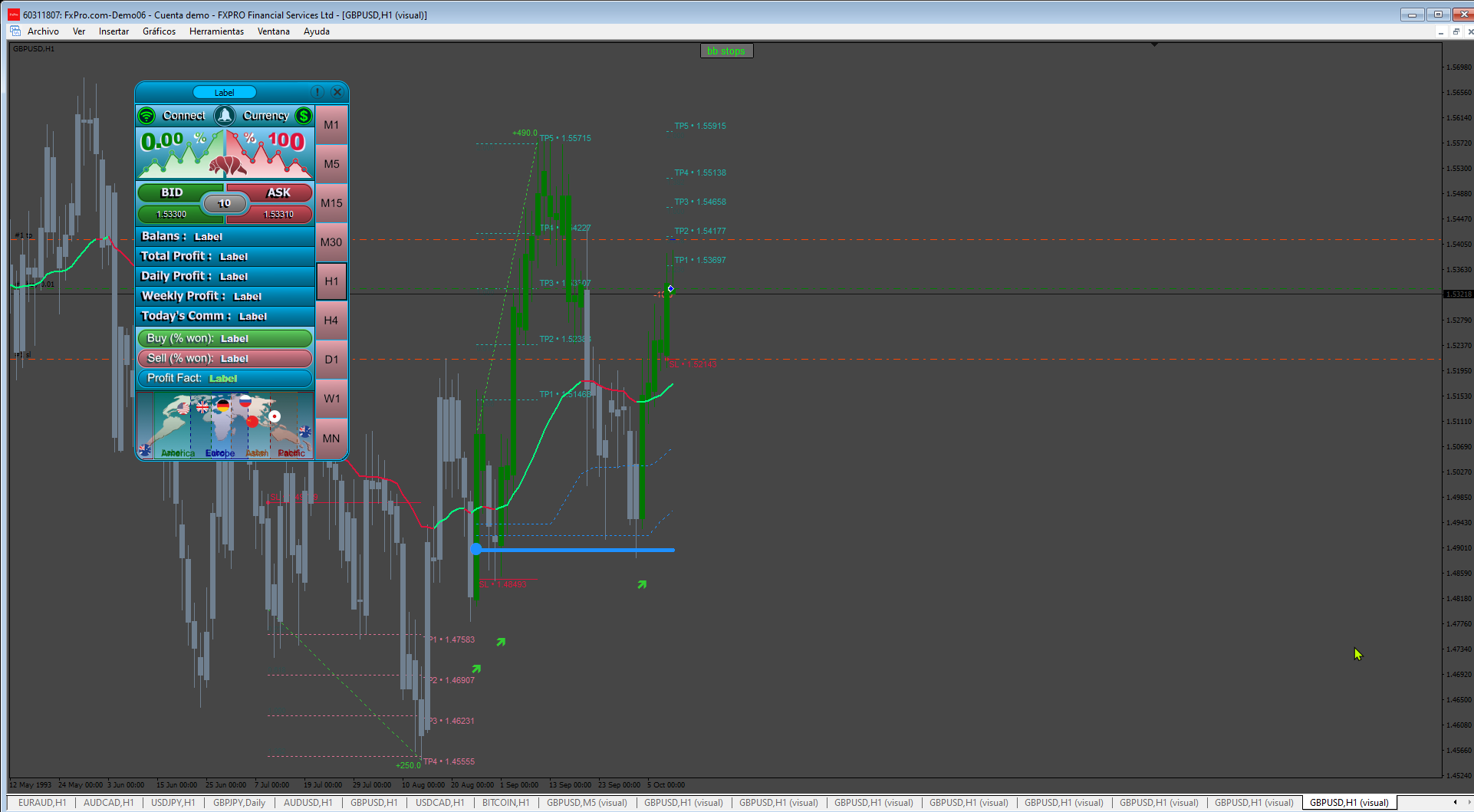The height and width of the screenshot is (812, 1474).
Task: Select the M5 timeframe
Action: pyautogui.click(x=331, y=163)
